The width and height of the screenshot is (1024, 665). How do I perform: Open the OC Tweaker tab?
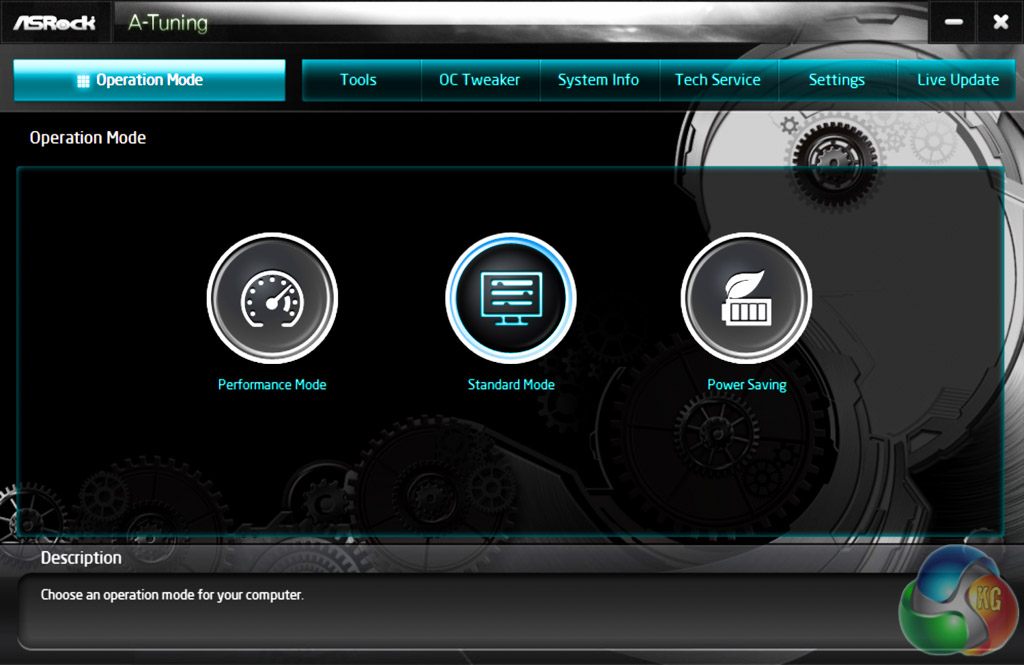tap(479, 80)
